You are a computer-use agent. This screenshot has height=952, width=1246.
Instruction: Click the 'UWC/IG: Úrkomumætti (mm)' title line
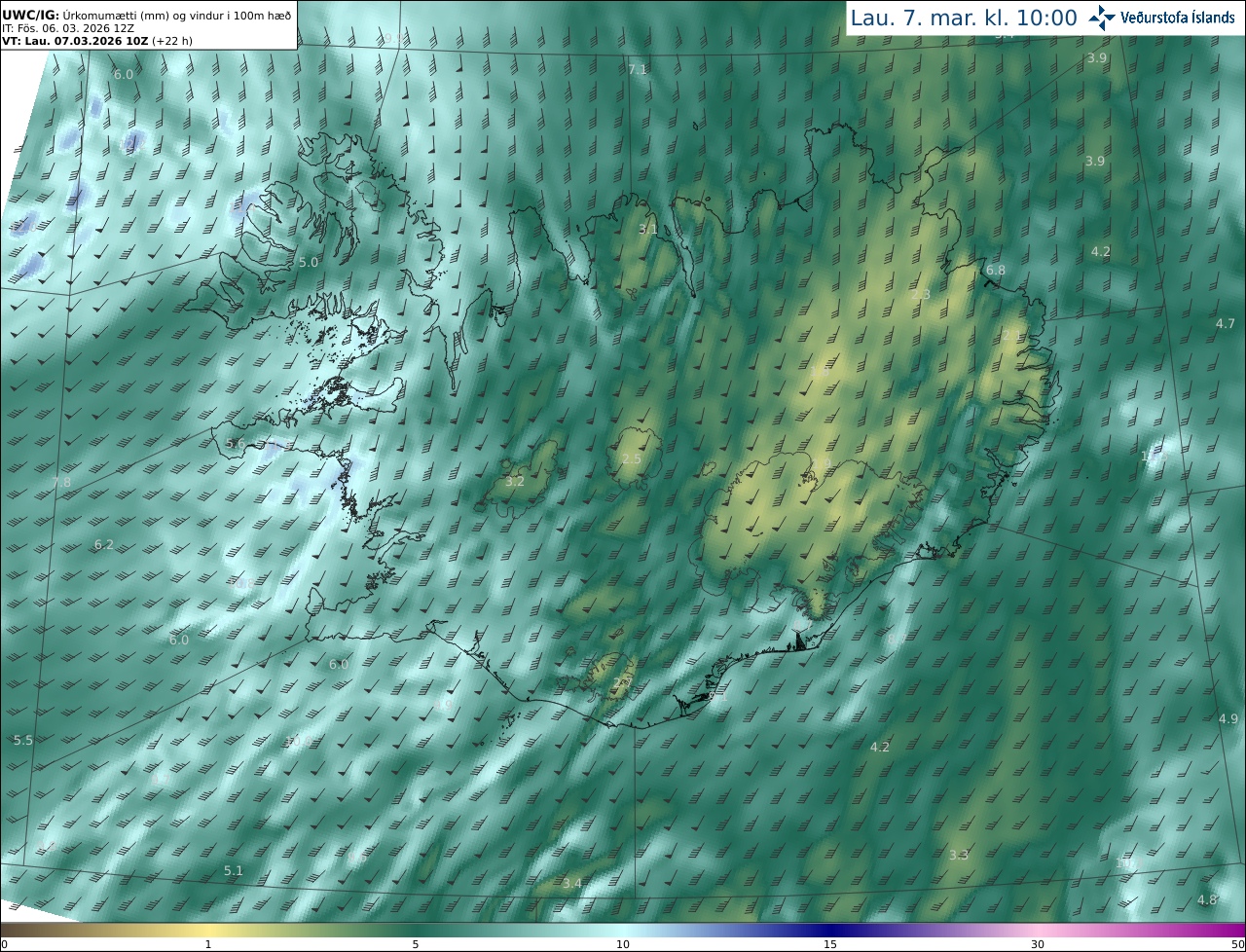click(x=146, y=16)
